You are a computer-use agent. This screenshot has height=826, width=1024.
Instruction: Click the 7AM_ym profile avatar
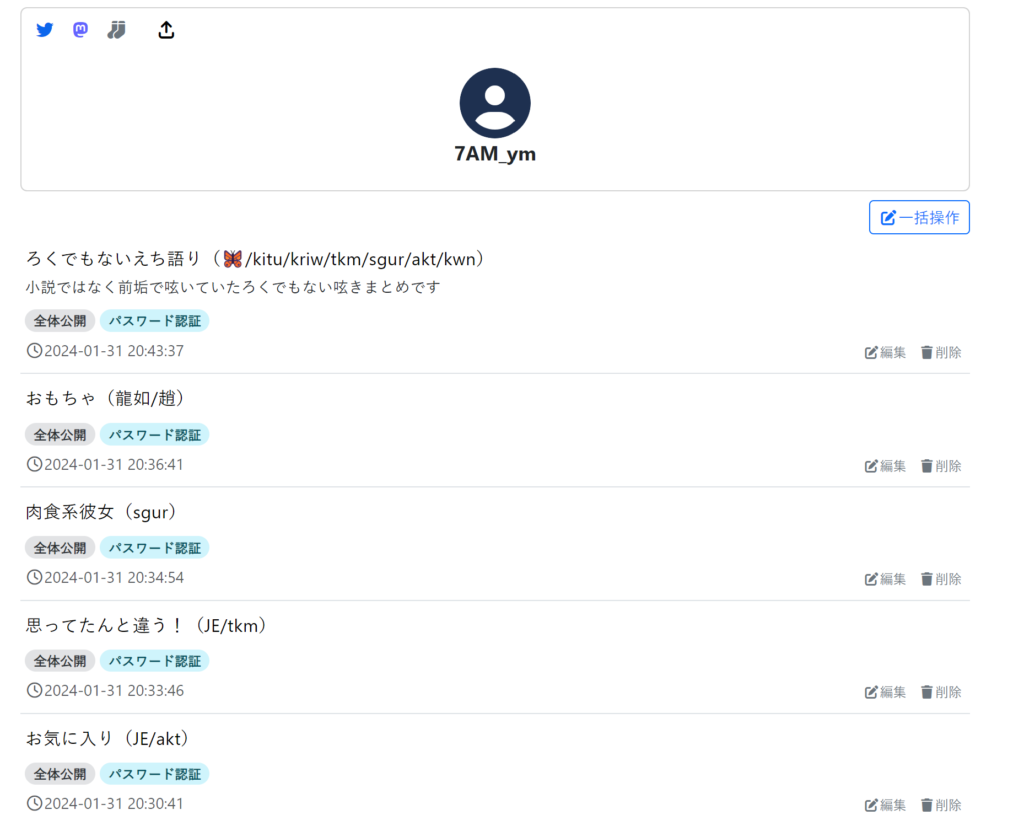tap(495, 103)
